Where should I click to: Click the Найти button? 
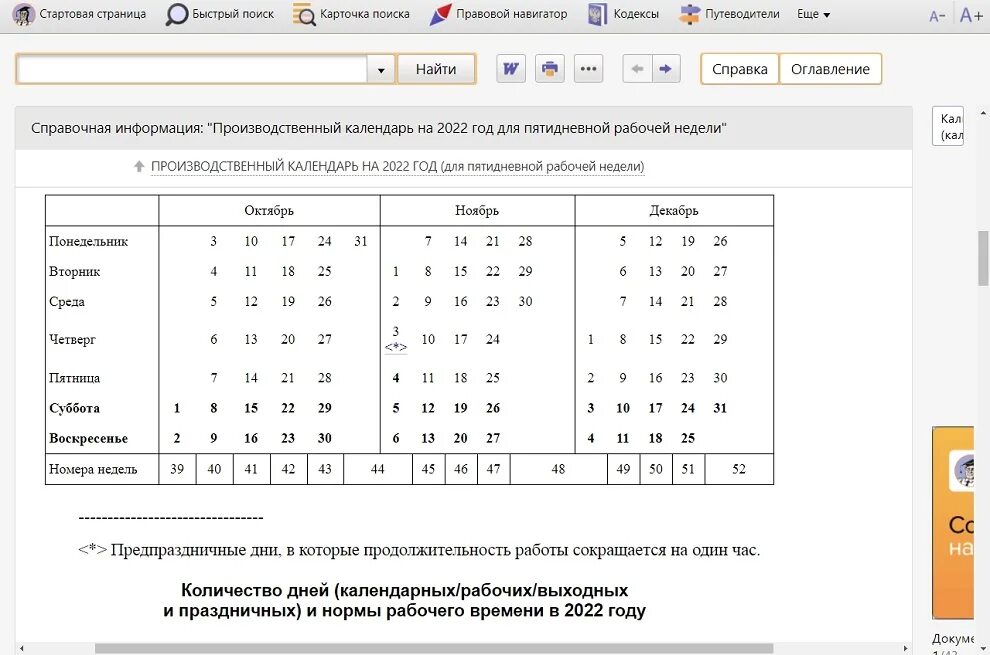pyautogui.click(x=436, y=69)
